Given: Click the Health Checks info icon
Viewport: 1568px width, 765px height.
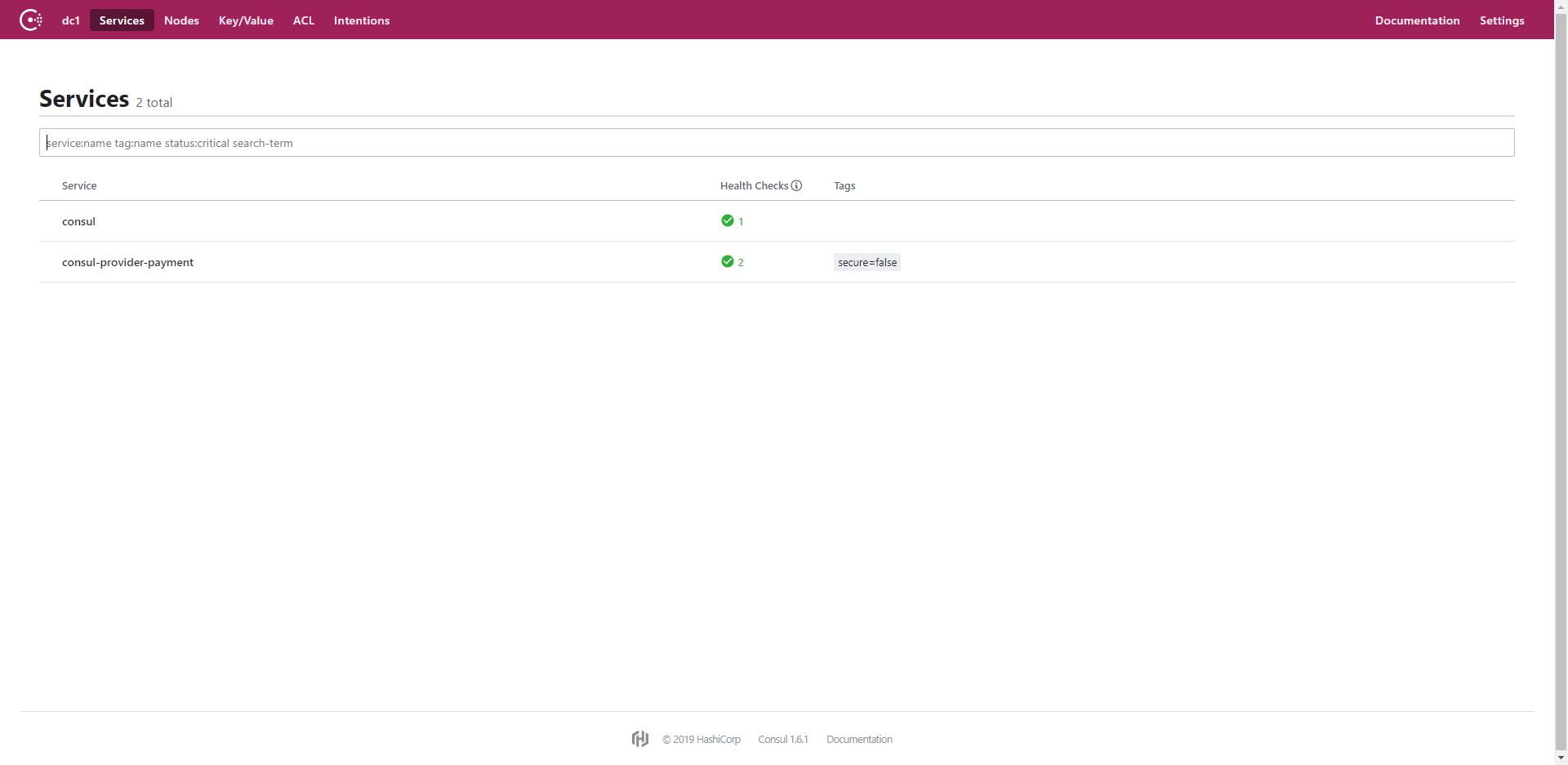Looking at the screenshot, I should click(796, 185).
